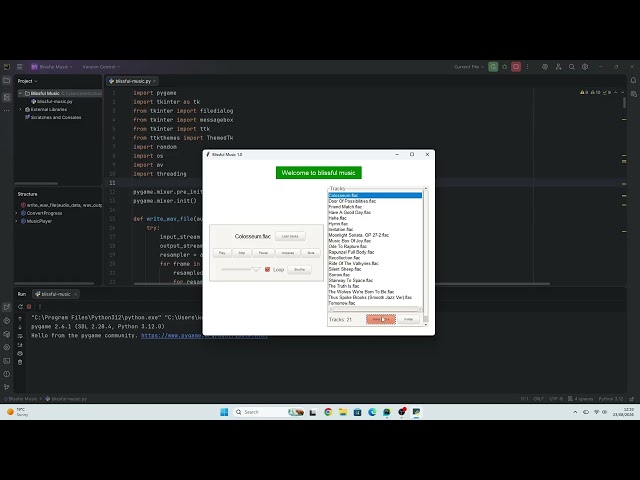This screenshot has width=640, height=480.
Task: Open the Git version control icon at sidebar bottom
Action: coord(7,387)
